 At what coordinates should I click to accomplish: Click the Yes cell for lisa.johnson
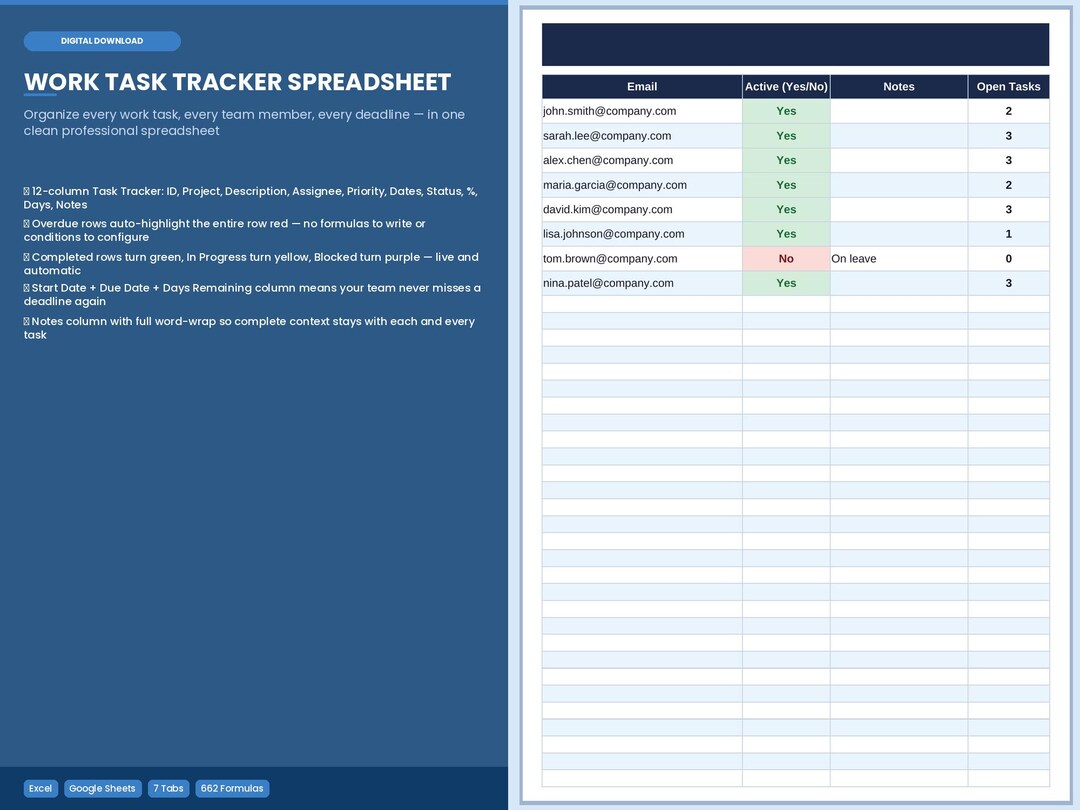coord(786,234)
